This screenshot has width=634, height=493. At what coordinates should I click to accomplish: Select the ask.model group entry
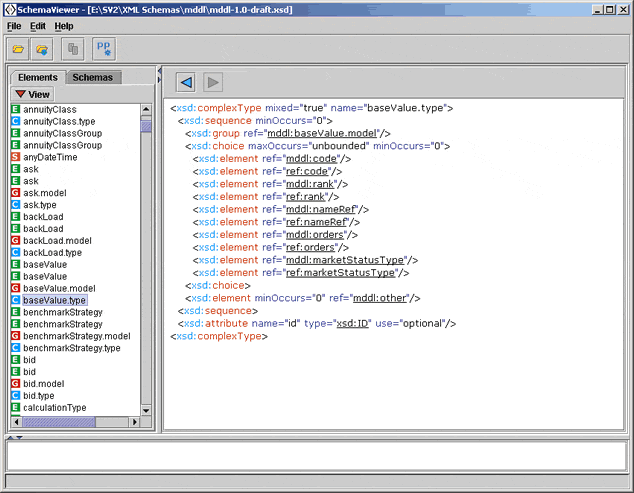point(45,193)
